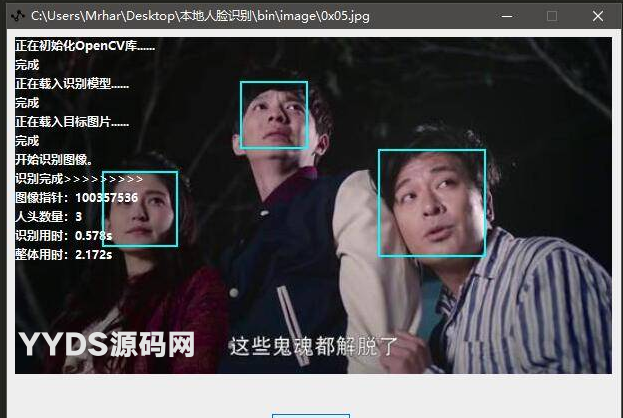Select the face box on the middle man
The width and height of the screenshot is (623, 418).
(273, 115)
